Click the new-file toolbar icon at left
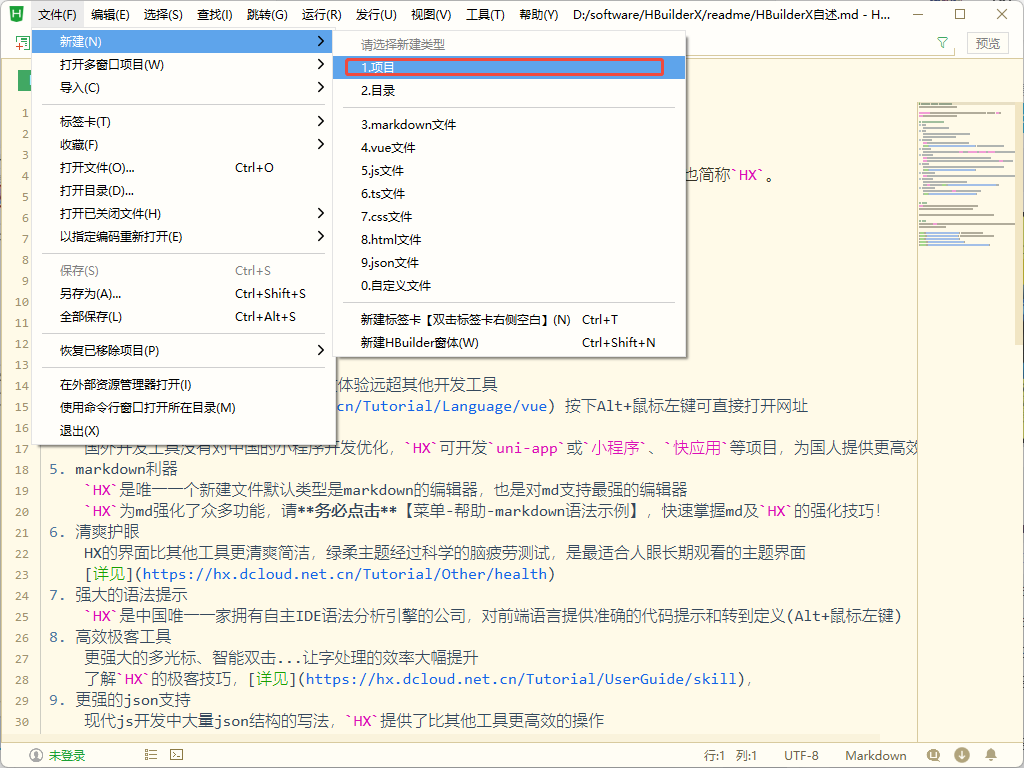1024x768 pixels. pos(23,43)
